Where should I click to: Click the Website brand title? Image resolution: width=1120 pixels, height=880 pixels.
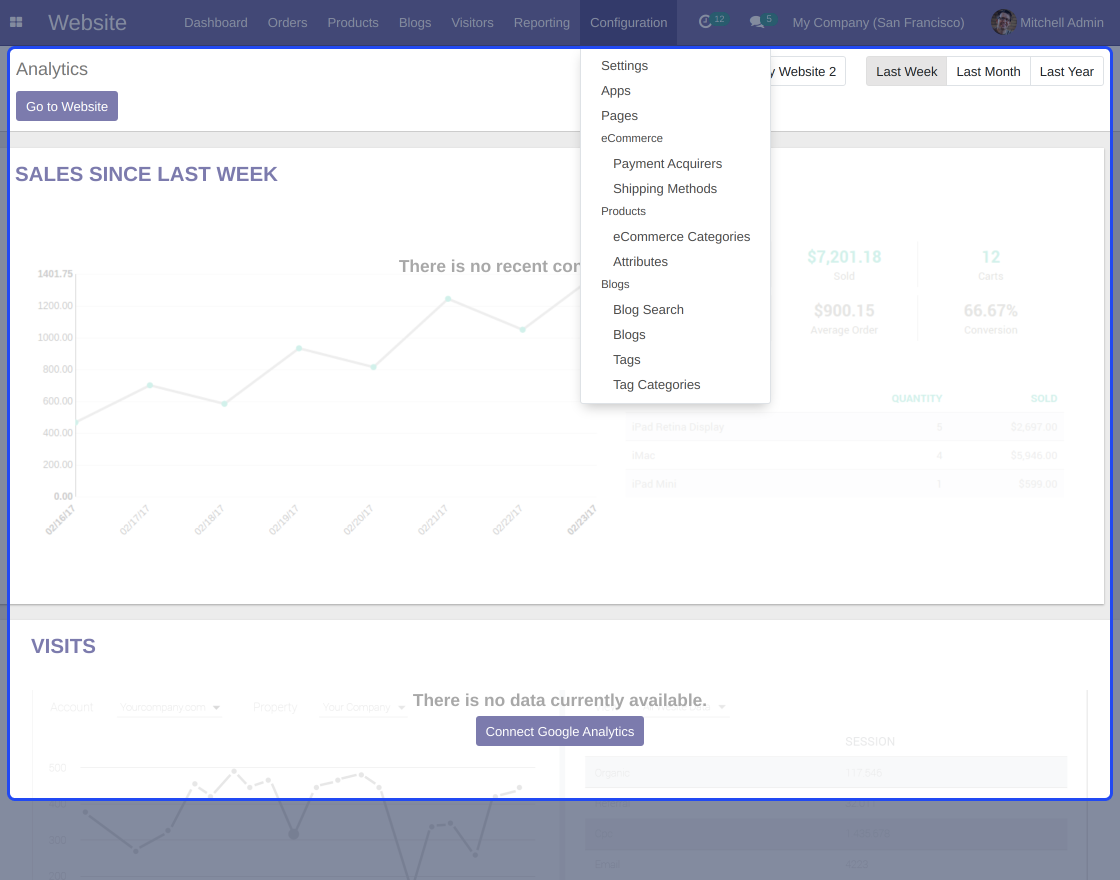(x=87, y=22)
